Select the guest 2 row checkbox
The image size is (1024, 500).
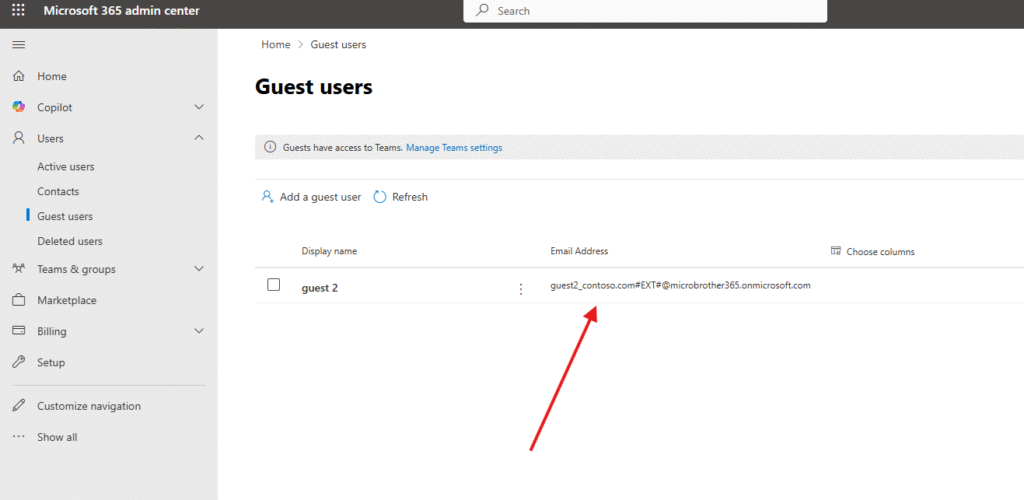(x=274, y=286)
